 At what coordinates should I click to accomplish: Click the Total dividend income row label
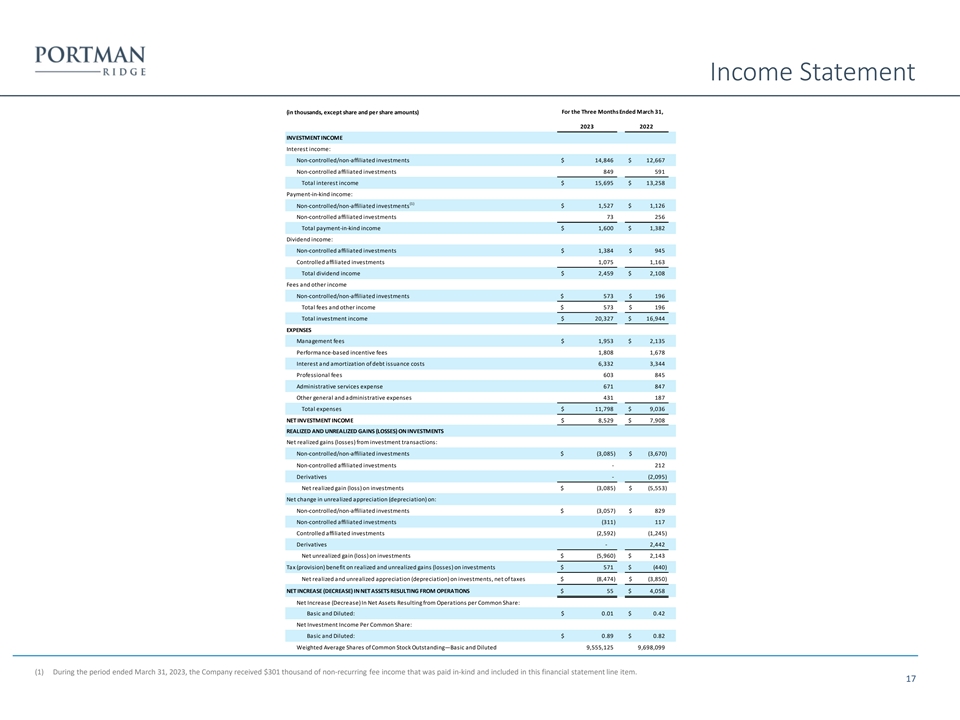coord(331,273)
